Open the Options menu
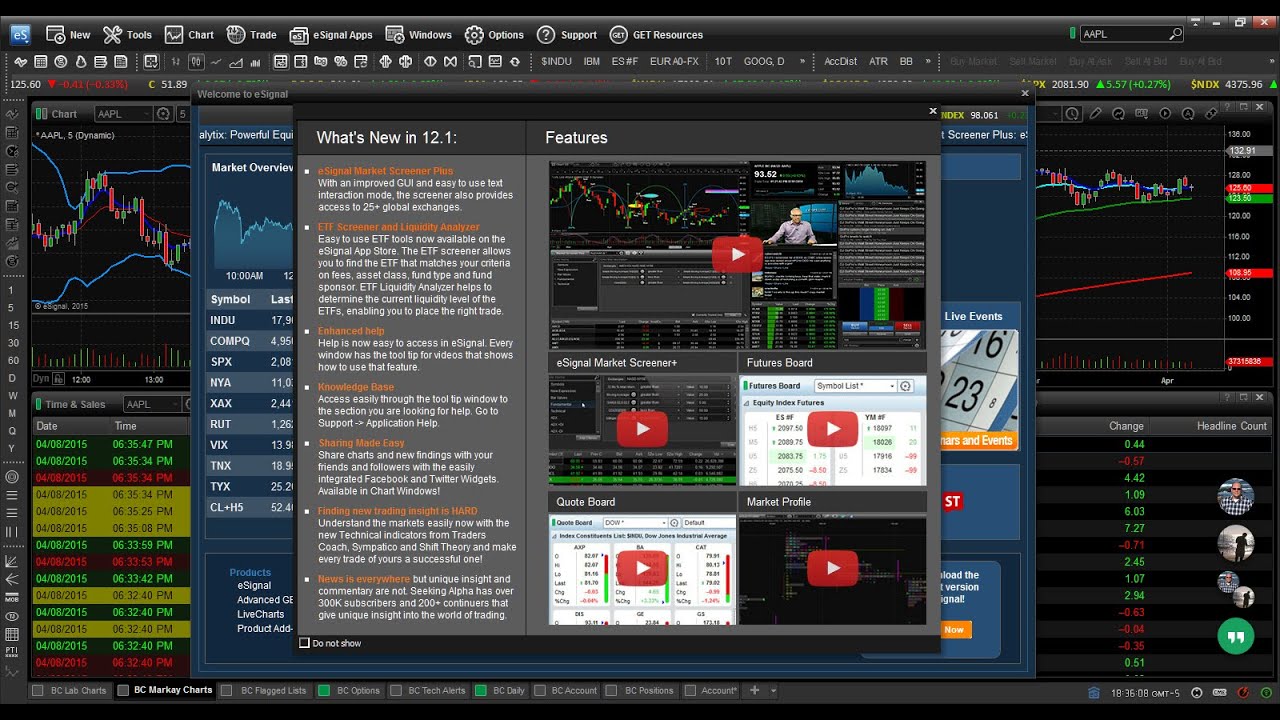 click(494, 35)
